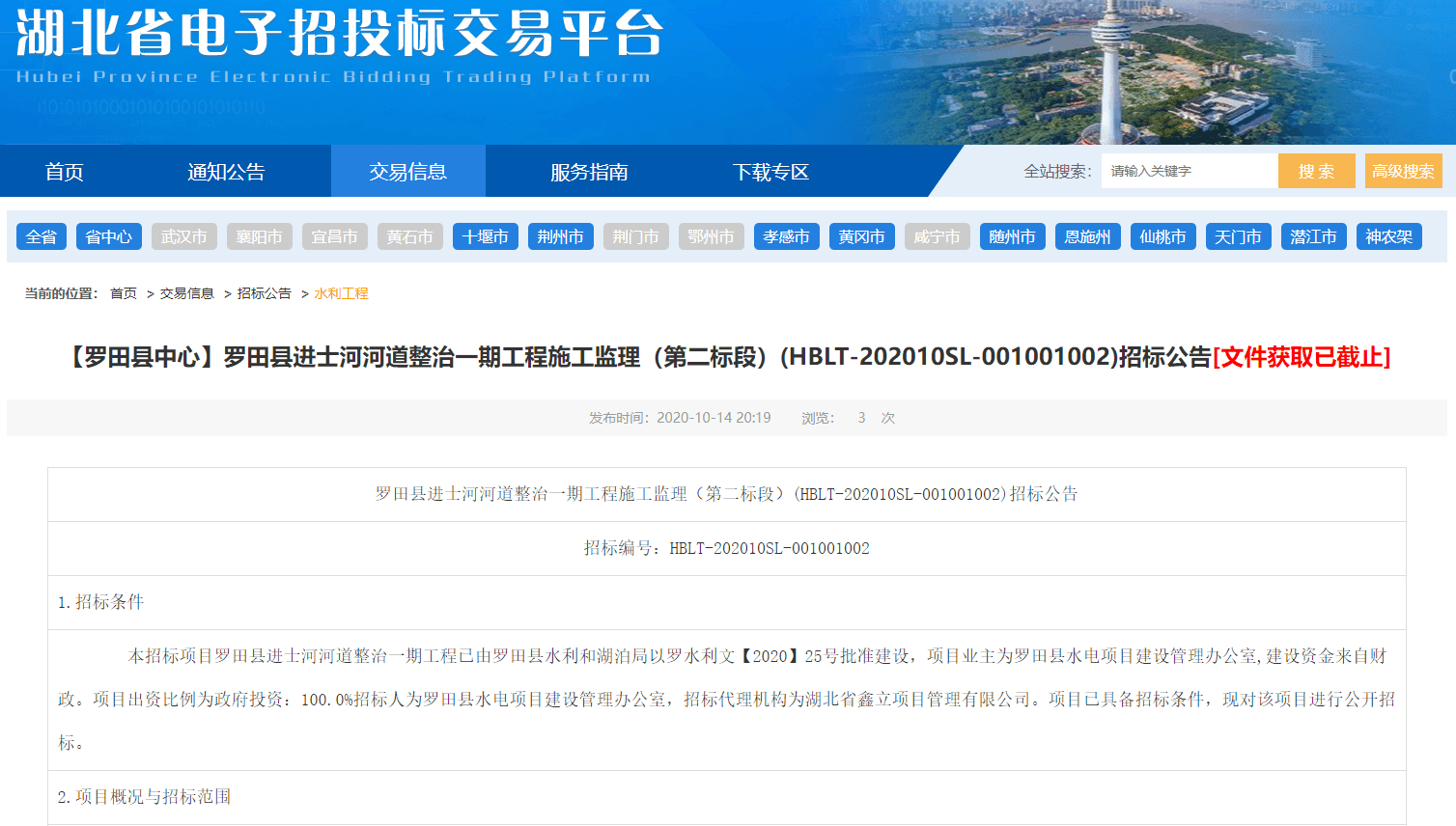
Task: Choose 恩施州 from the region list
Action: pyautogui.click(x=1088, y=236)
